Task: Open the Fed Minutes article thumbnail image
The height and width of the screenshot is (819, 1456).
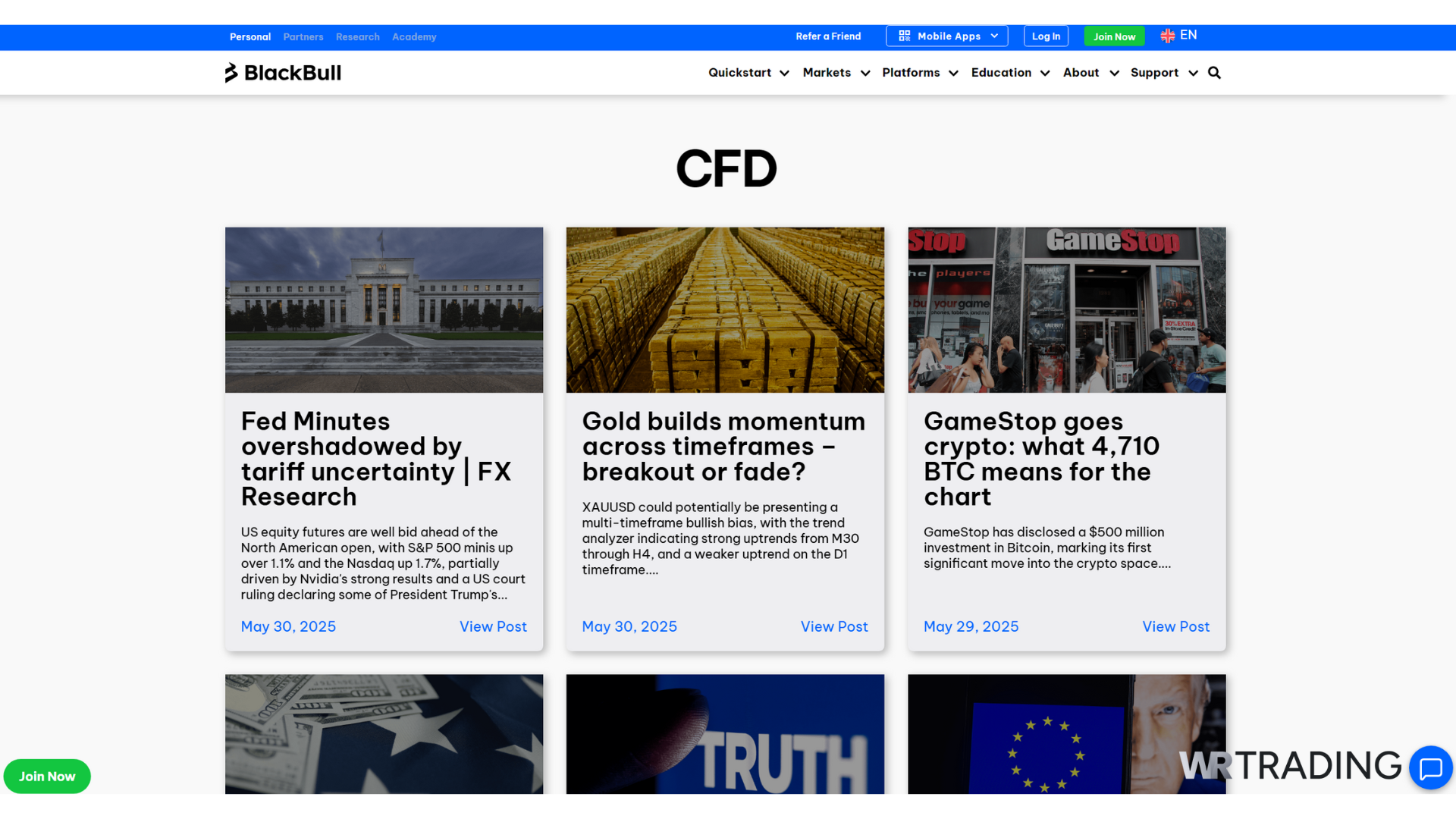Action: click(384, 309)
